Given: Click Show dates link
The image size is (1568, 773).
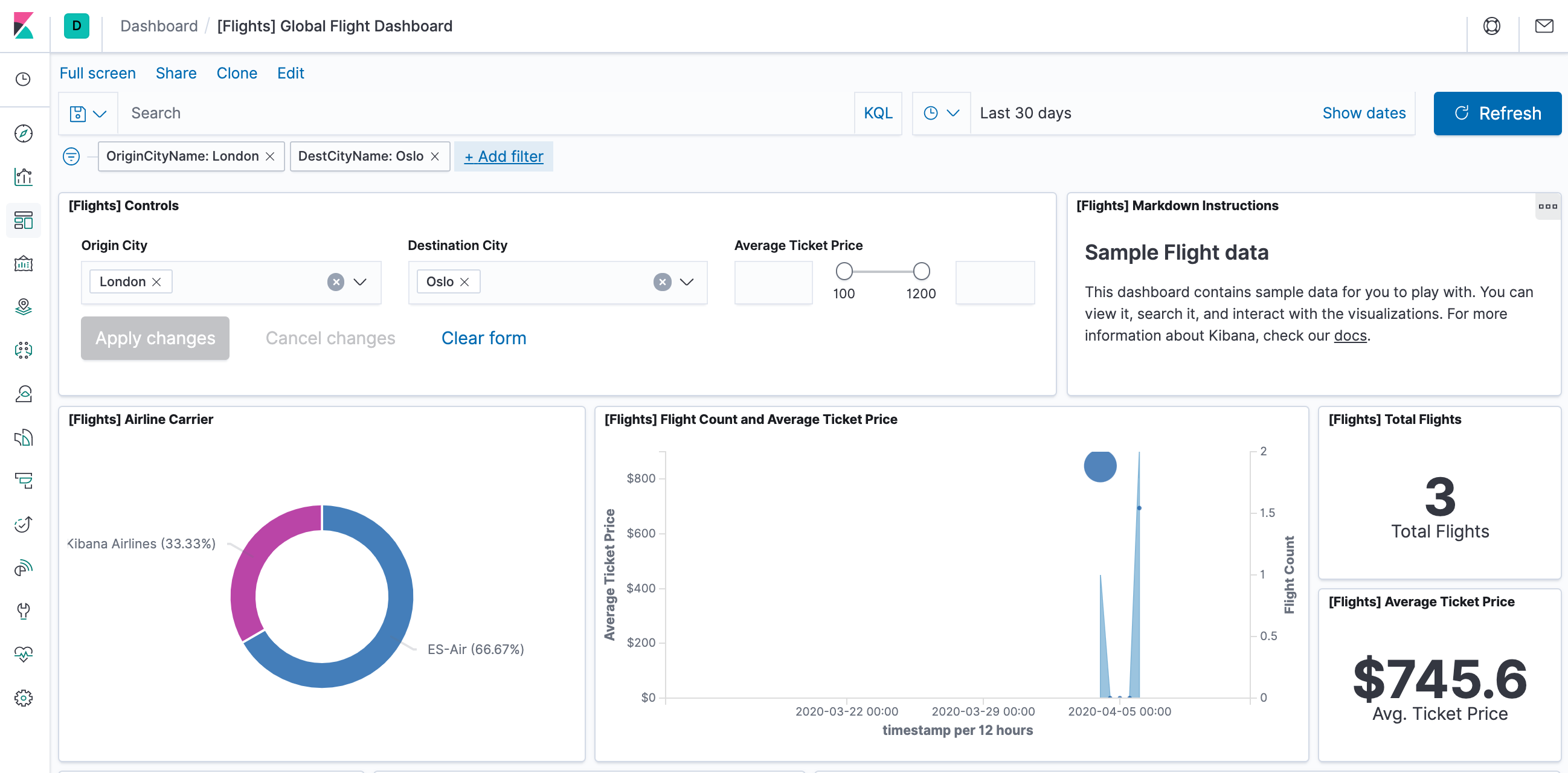Looking at the screenshot, I should click(1363, 113).
